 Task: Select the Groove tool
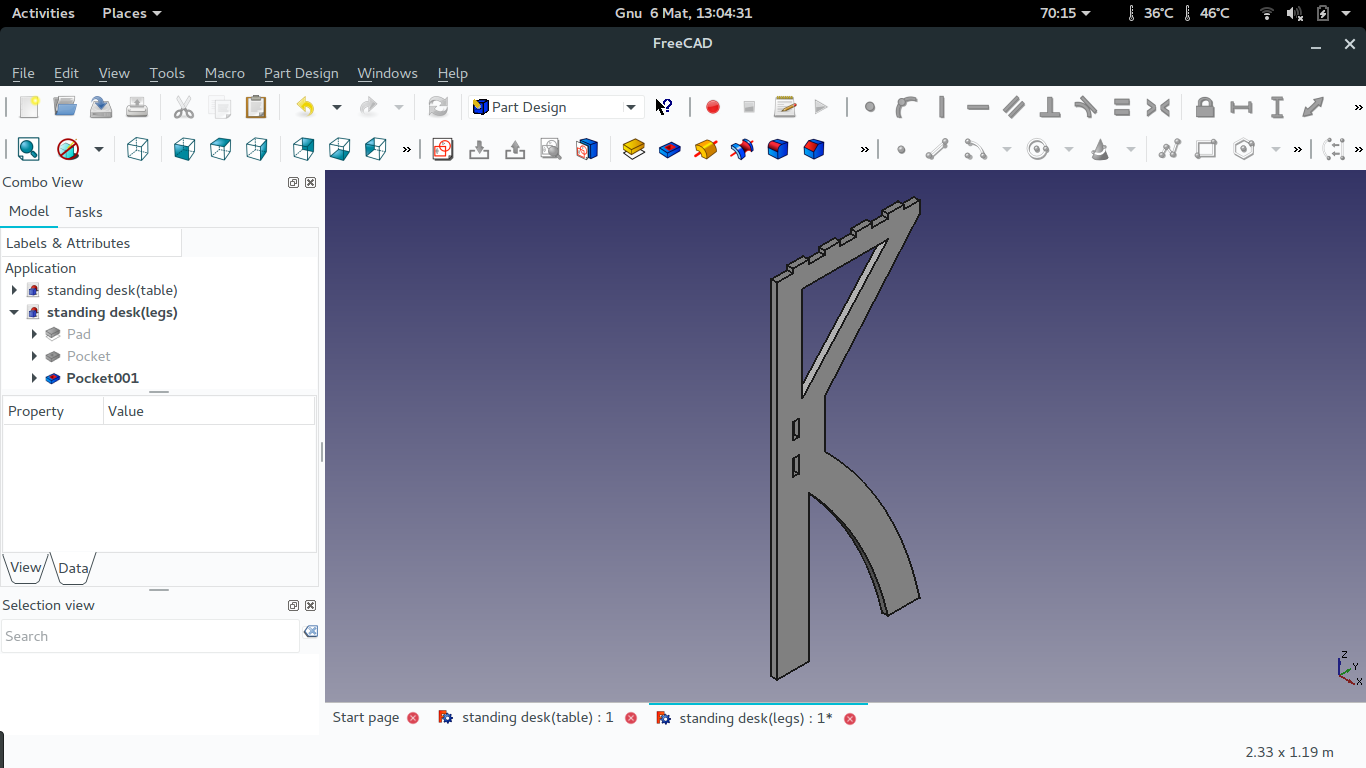click(x=741, y=149)
